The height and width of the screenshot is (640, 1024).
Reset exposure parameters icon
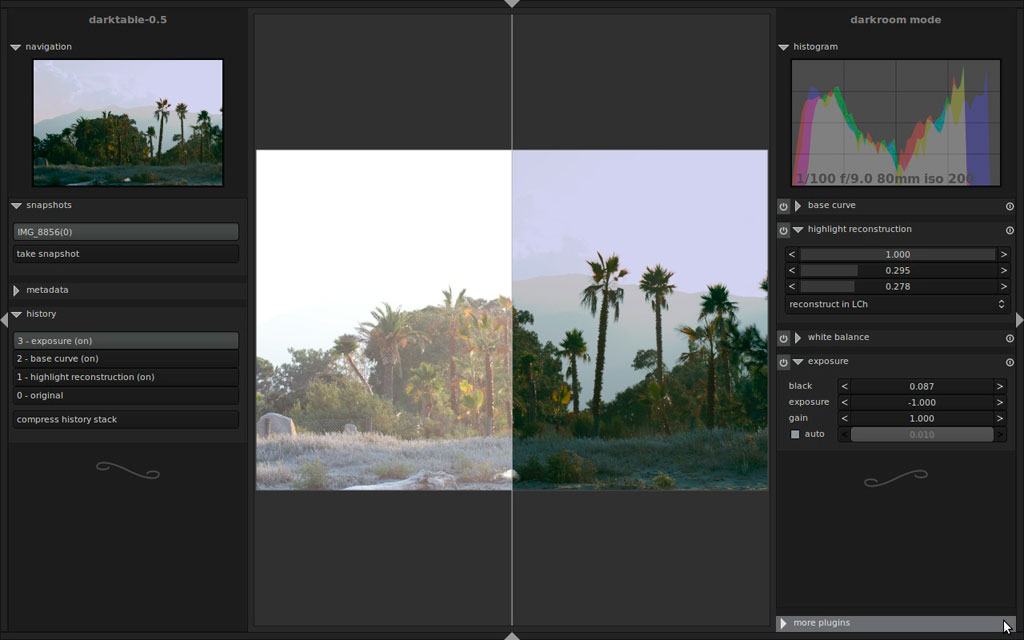(x=1010, y=362)
